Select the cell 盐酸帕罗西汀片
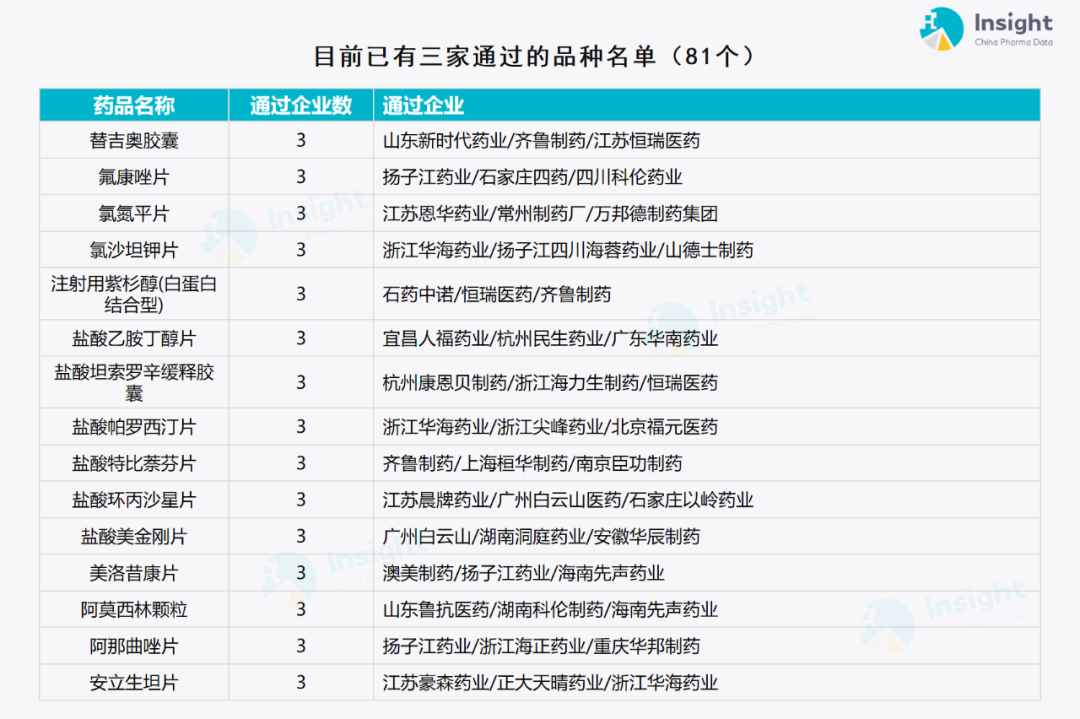 [134, 427]
